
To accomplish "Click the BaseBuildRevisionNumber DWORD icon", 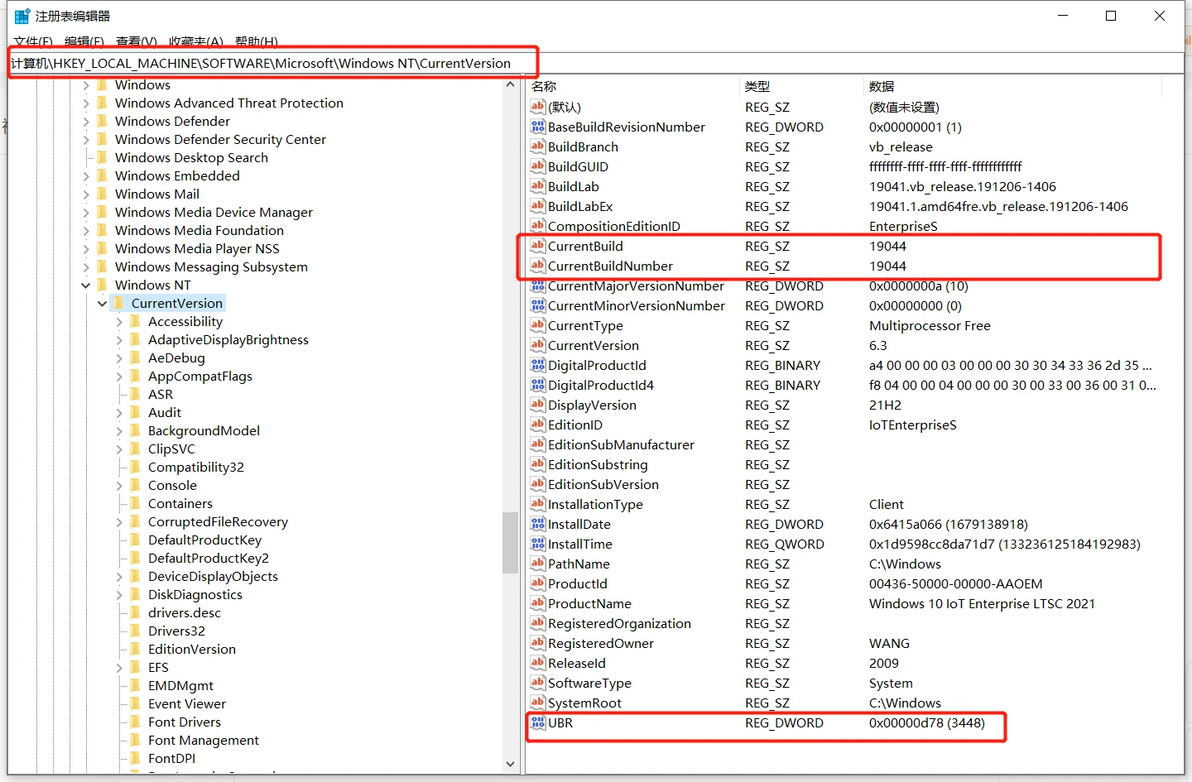I will click(538, 127).
